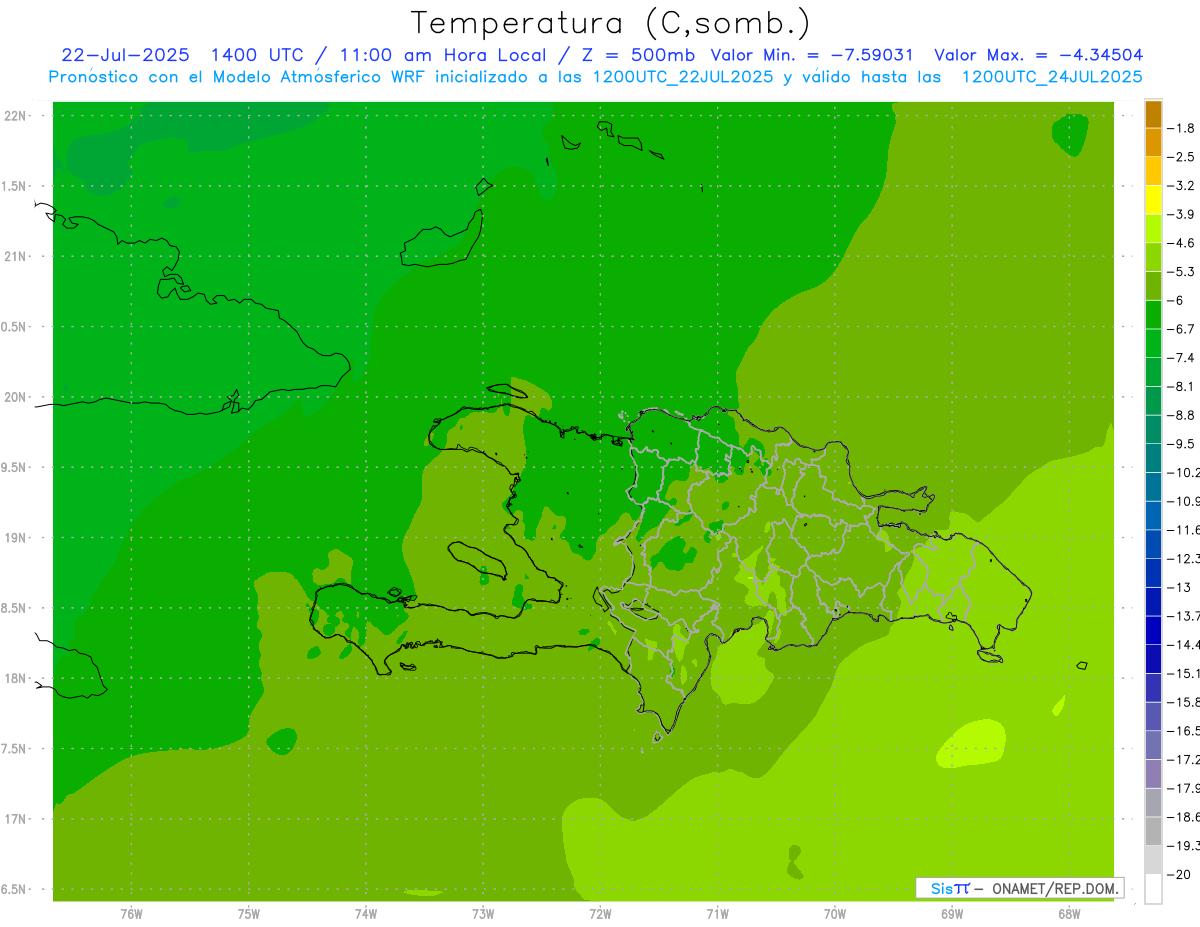Click the '18N' latitude label
Screen dimensions: 1200x927
(x=14, y=678)
